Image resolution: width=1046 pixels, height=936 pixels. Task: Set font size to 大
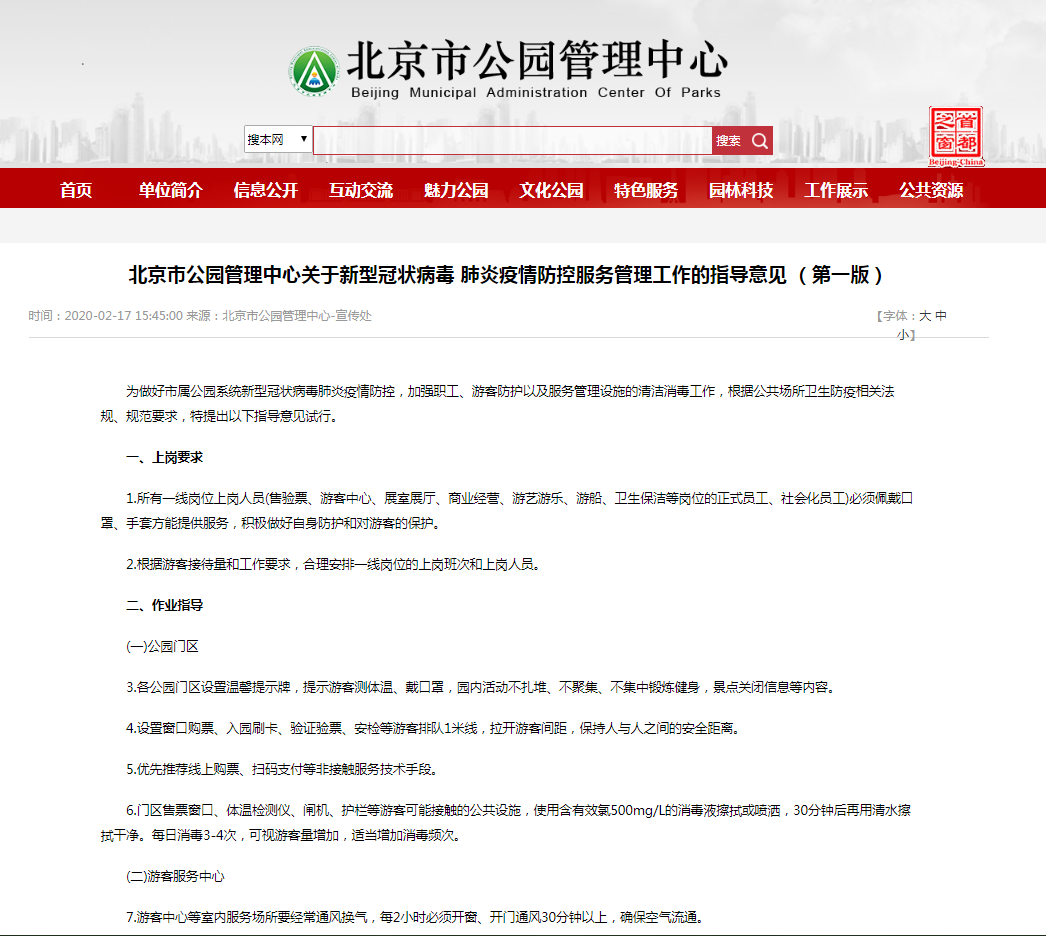coord(925,316)
